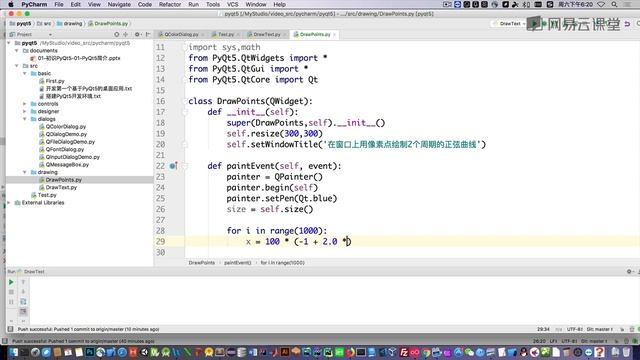The height and width of the screenshot is (360, 640).
Task: Close the DrawPoints.py editor tab
Action: [x=335, y=35]
